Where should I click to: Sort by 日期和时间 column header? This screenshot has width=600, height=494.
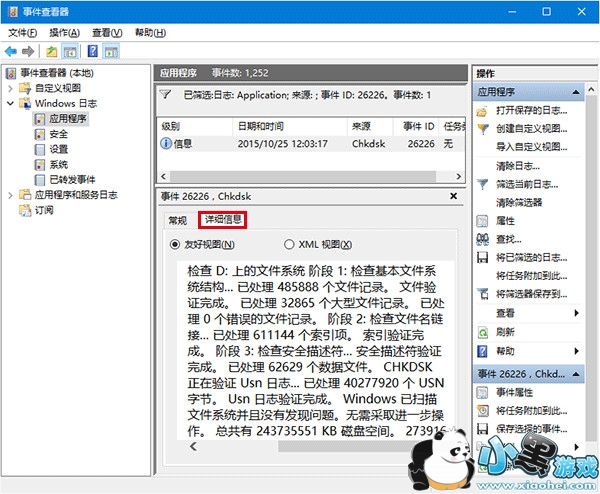click(x=290, y=126)
